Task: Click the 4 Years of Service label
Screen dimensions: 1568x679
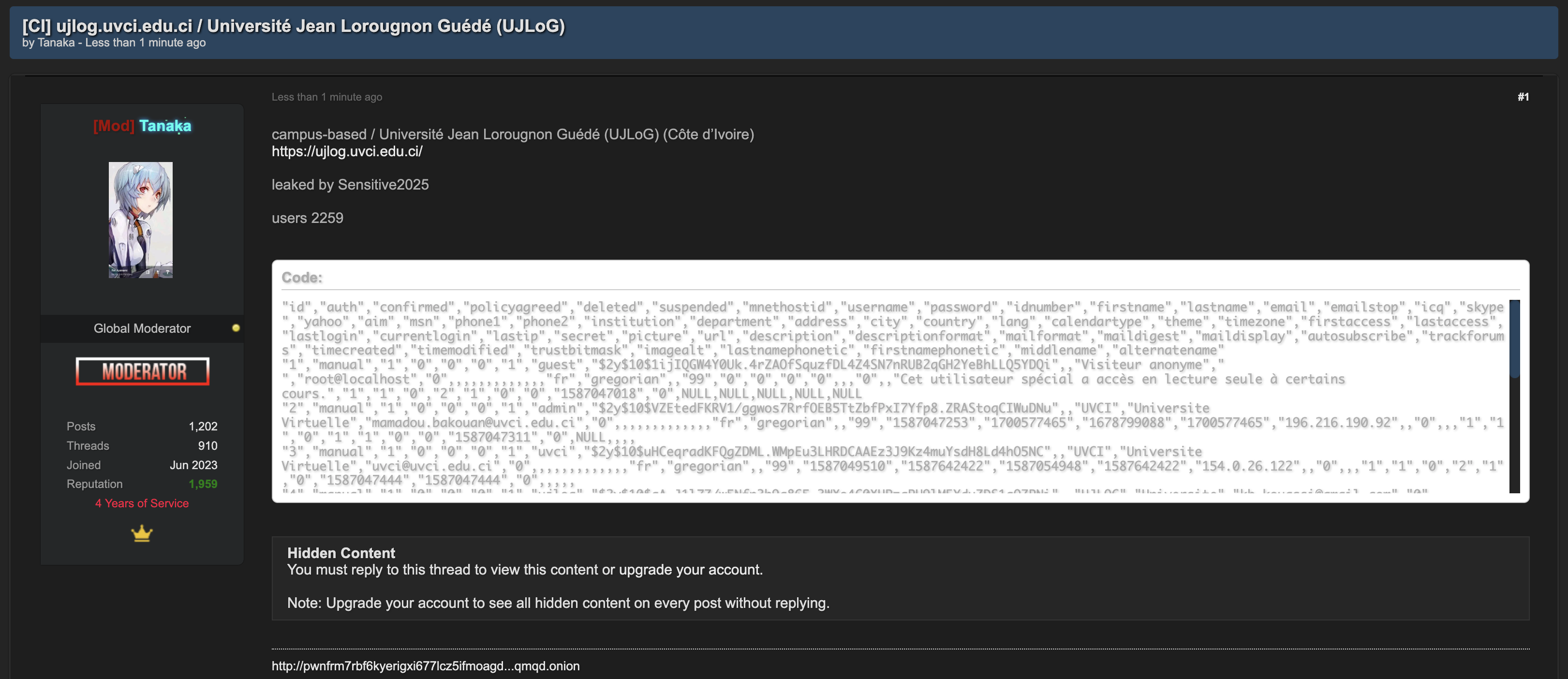Action: (142, 504)
